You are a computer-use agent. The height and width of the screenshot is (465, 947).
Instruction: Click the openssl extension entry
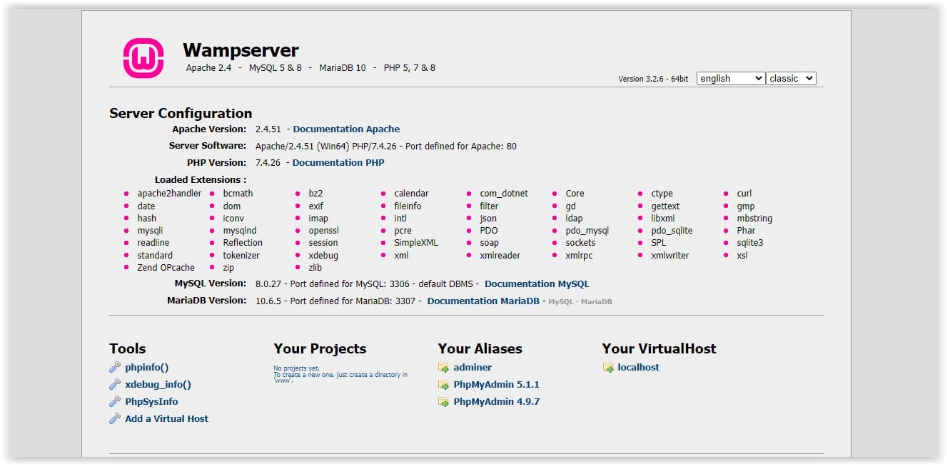point(324,231)
